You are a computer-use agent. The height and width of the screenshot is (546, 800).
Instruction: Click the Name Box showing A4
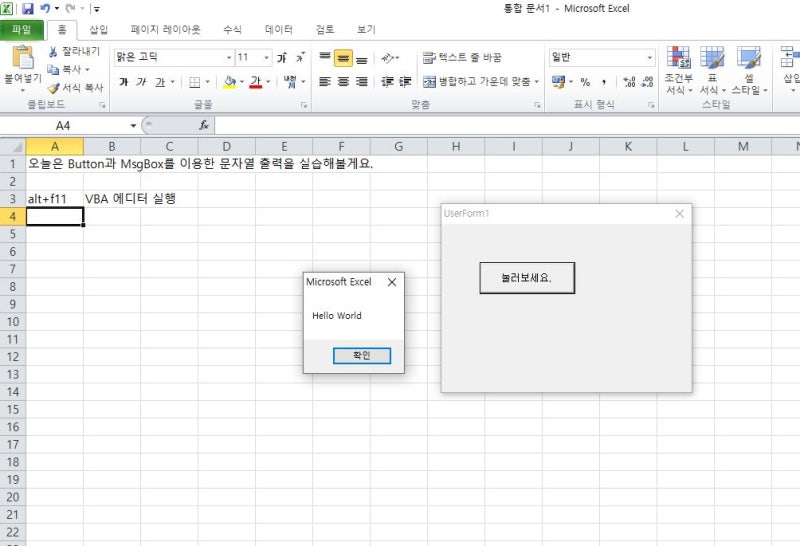[x=63, y=126]
